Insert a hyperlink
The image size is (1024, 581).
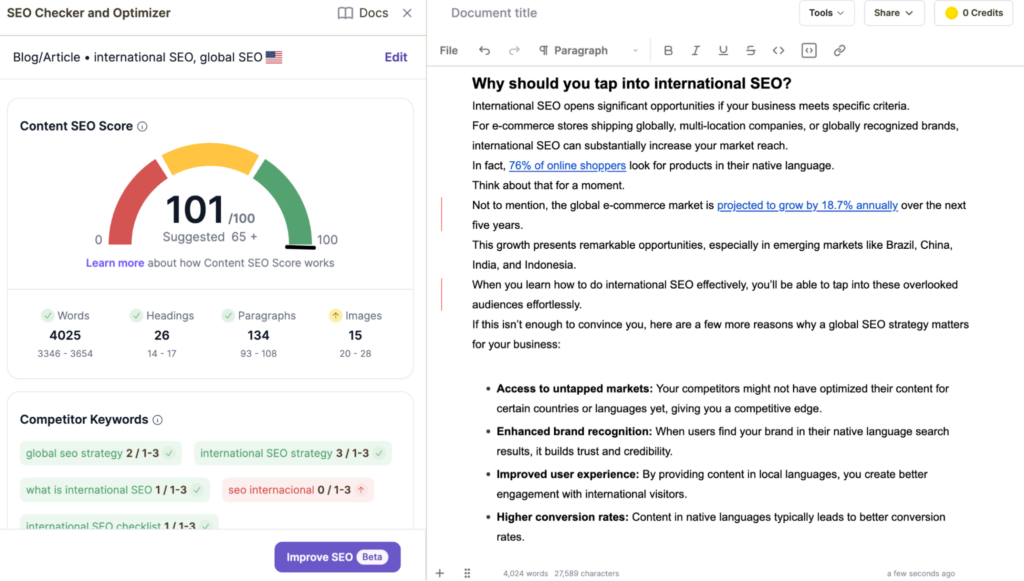(839, 51)
